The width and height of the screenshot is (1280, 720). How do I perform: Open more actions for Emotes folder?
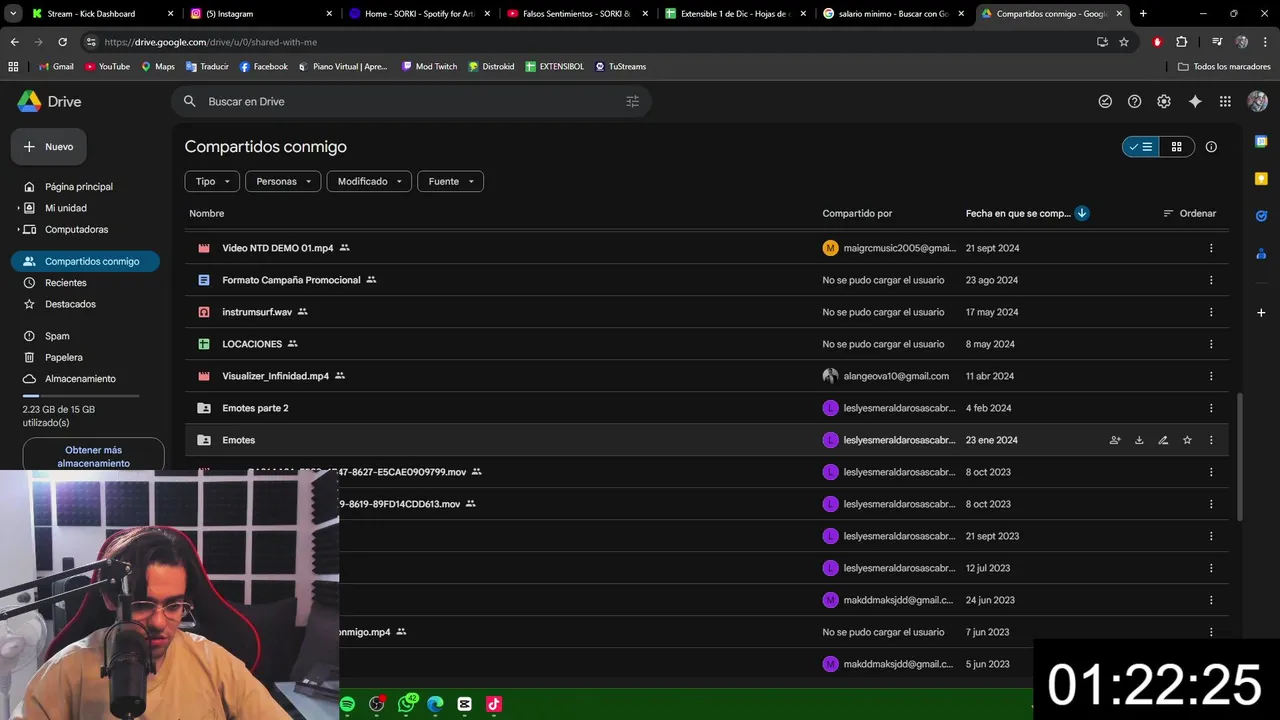[1211, 440]
